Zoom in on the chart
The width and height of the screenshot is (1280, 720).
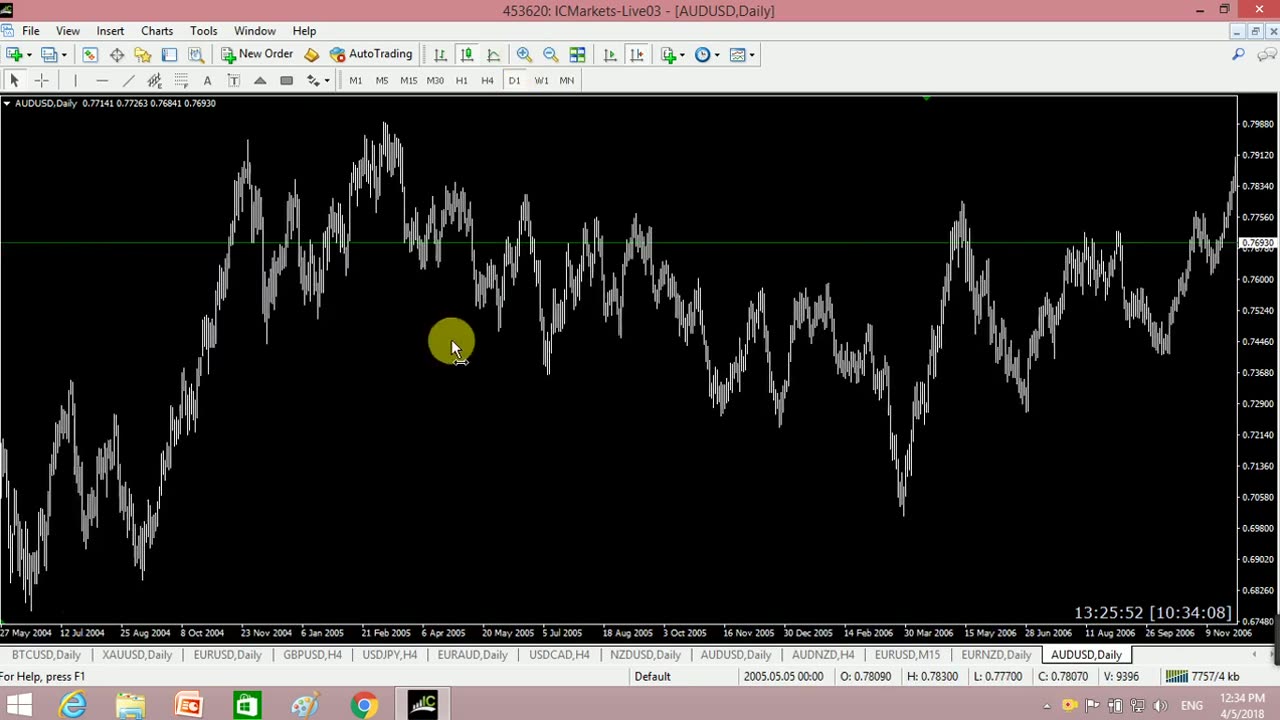(x=524, y=55)
